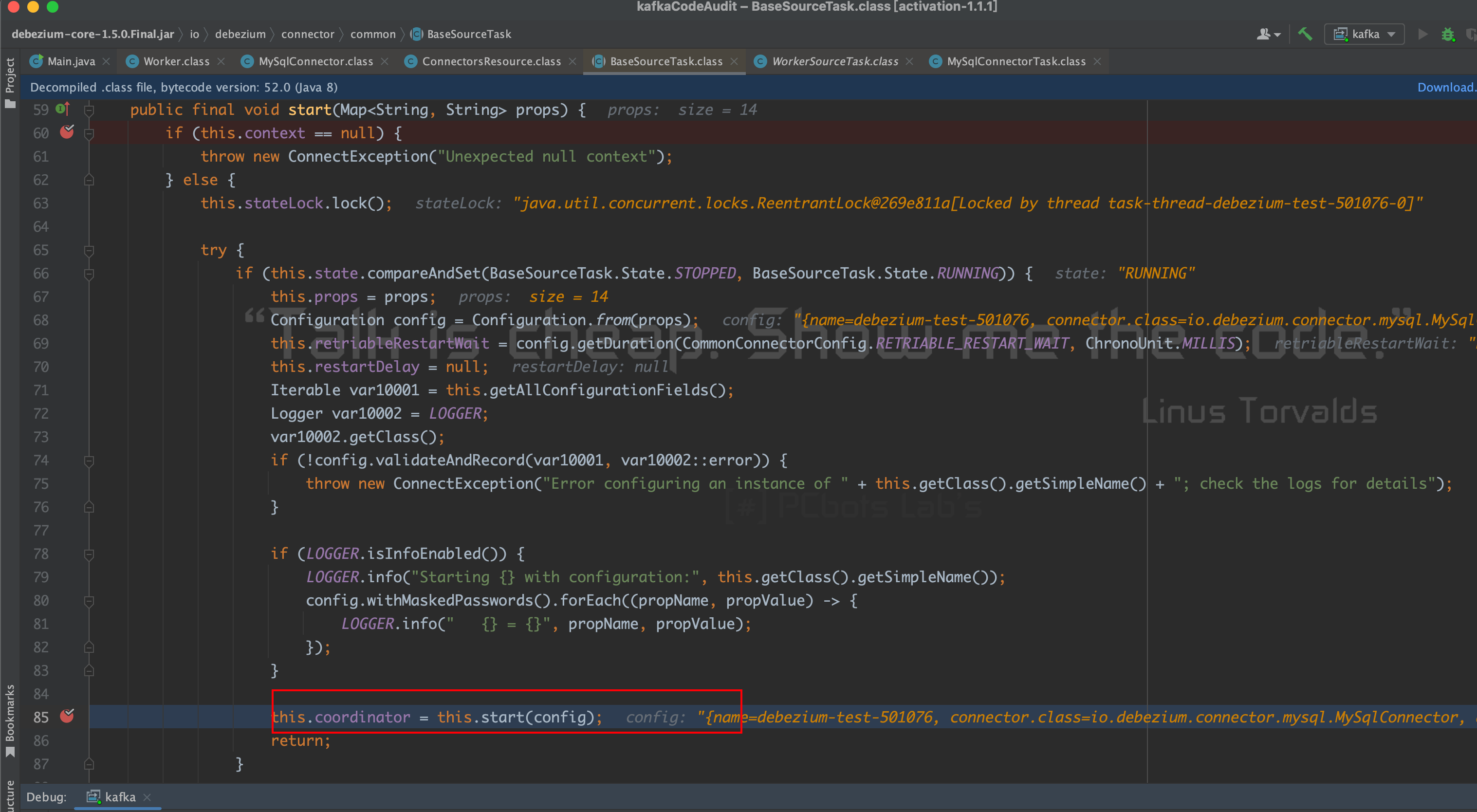The width and height of the screenshot is (1477, 812).
Task: Click the ConnectException text on line 61
Action: (358, 157)
